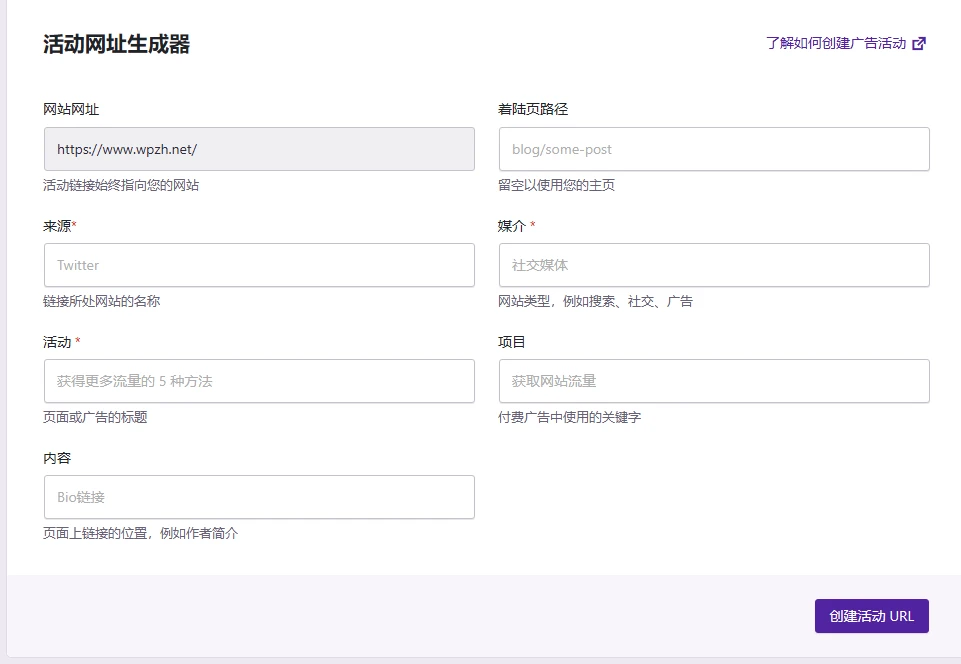961x664 pixels.
Task: Focus the 活动 campaign title field
Action: coord(258,381)
